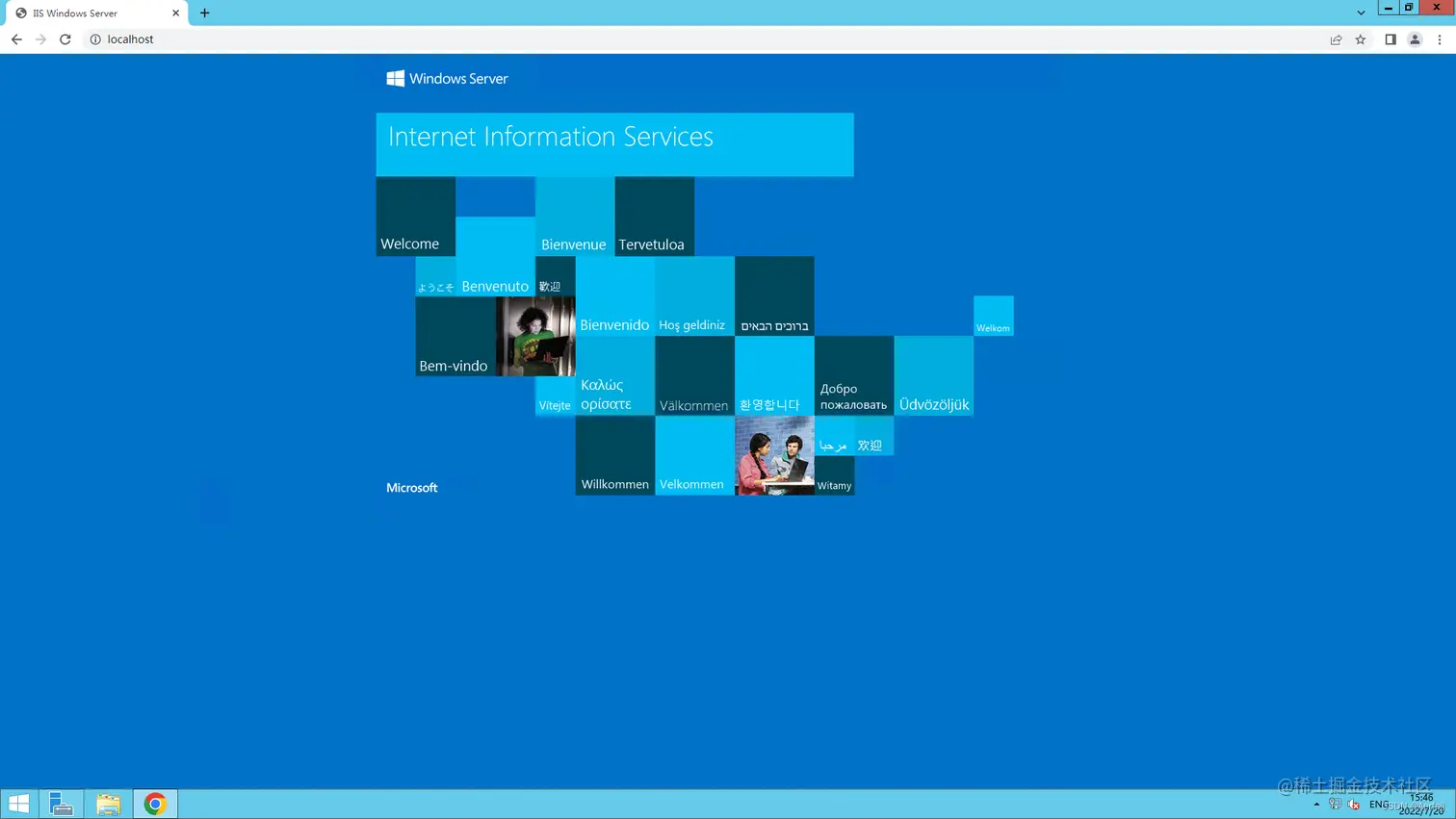Open Server Manager from the taskbar
This screenshot has width=1456, height=819.
pyautogui.click(x=61, y=805)
